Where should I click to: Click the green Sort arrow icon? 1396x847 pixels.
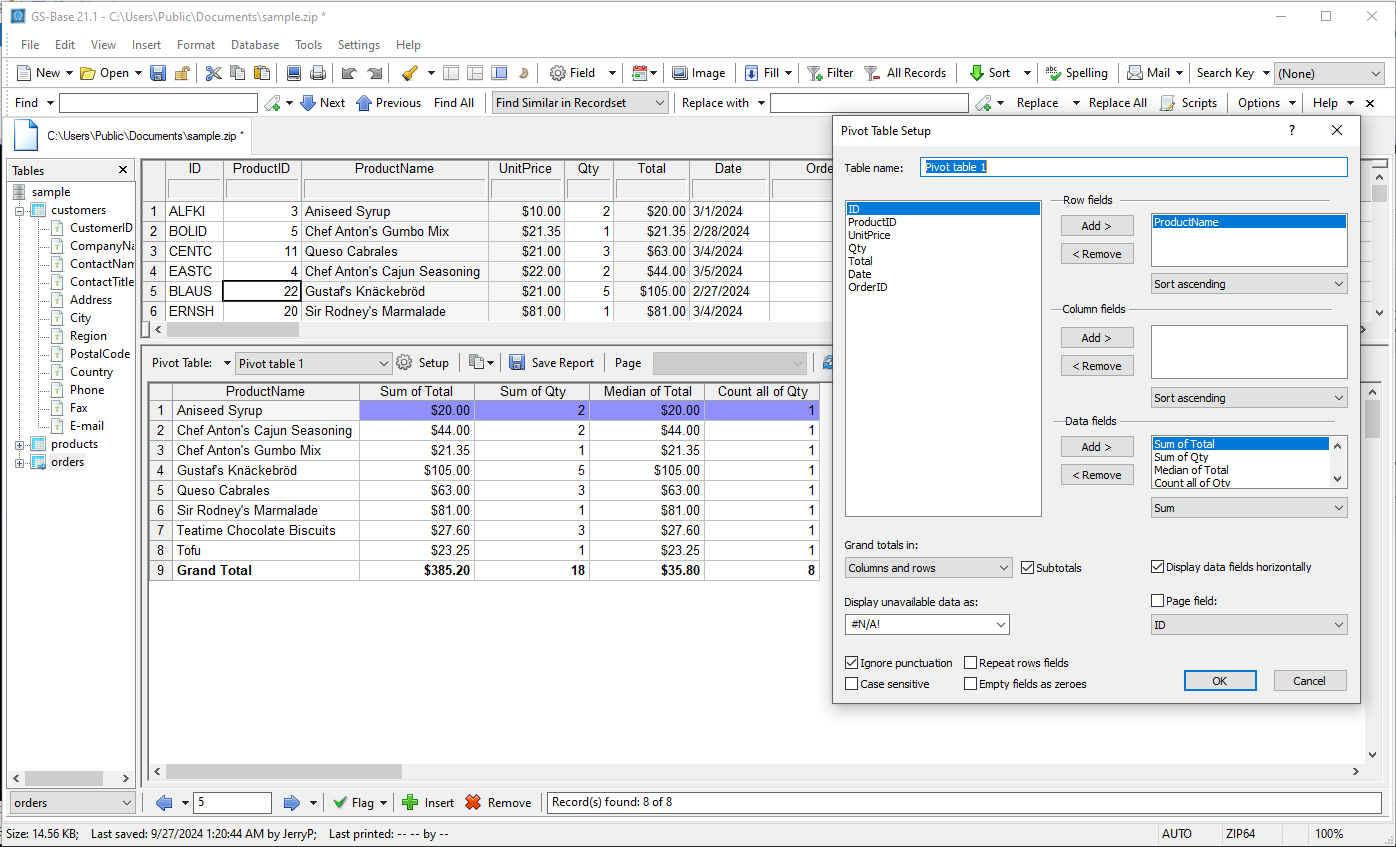click(976, 73)
